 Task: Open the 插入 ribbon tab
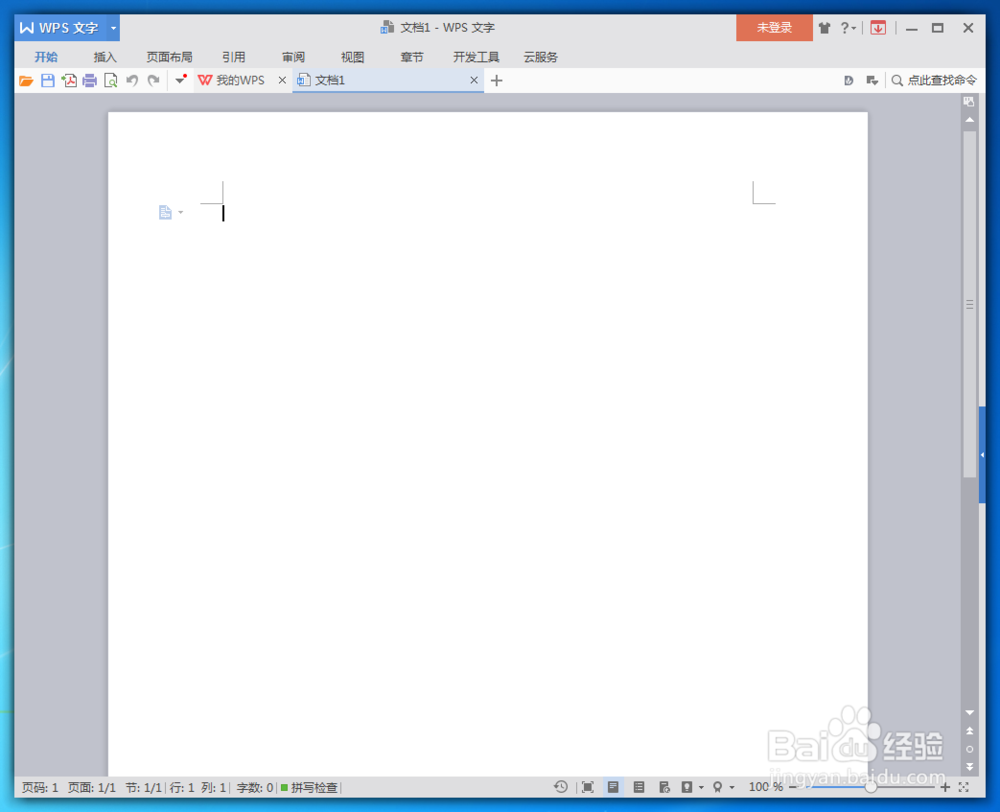[x=105, y=57]
